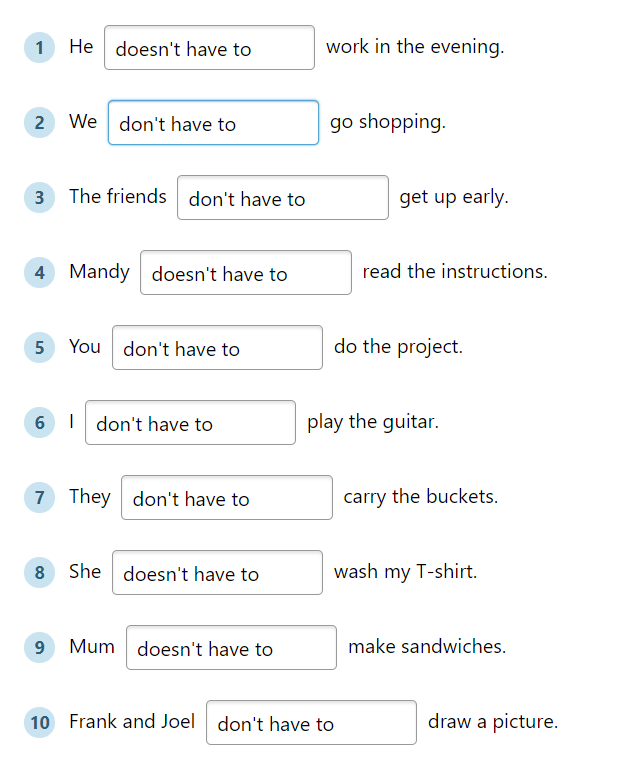Click the input before "play the guitar"
628x769 pixels.
190,423
